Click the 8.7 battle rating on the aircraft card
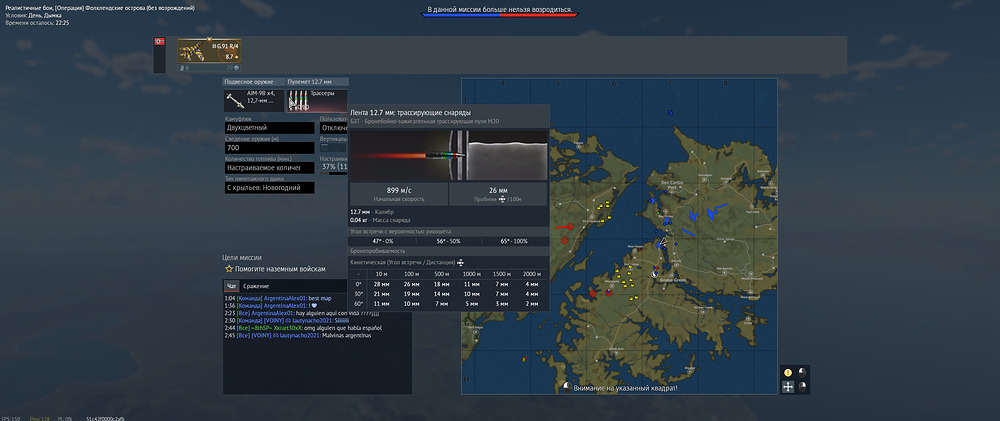The image size is (1000, 421). (x=230, y=57)
